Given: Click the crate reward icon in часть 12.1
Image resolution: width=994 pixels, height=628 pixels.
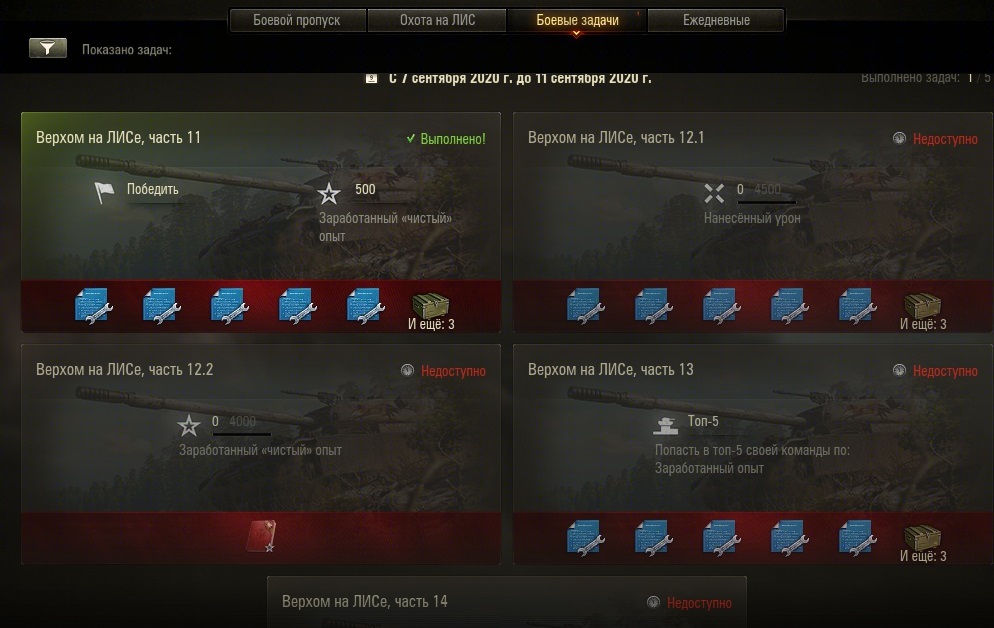Looking at the screenshot, I should [x=922, y=306].
